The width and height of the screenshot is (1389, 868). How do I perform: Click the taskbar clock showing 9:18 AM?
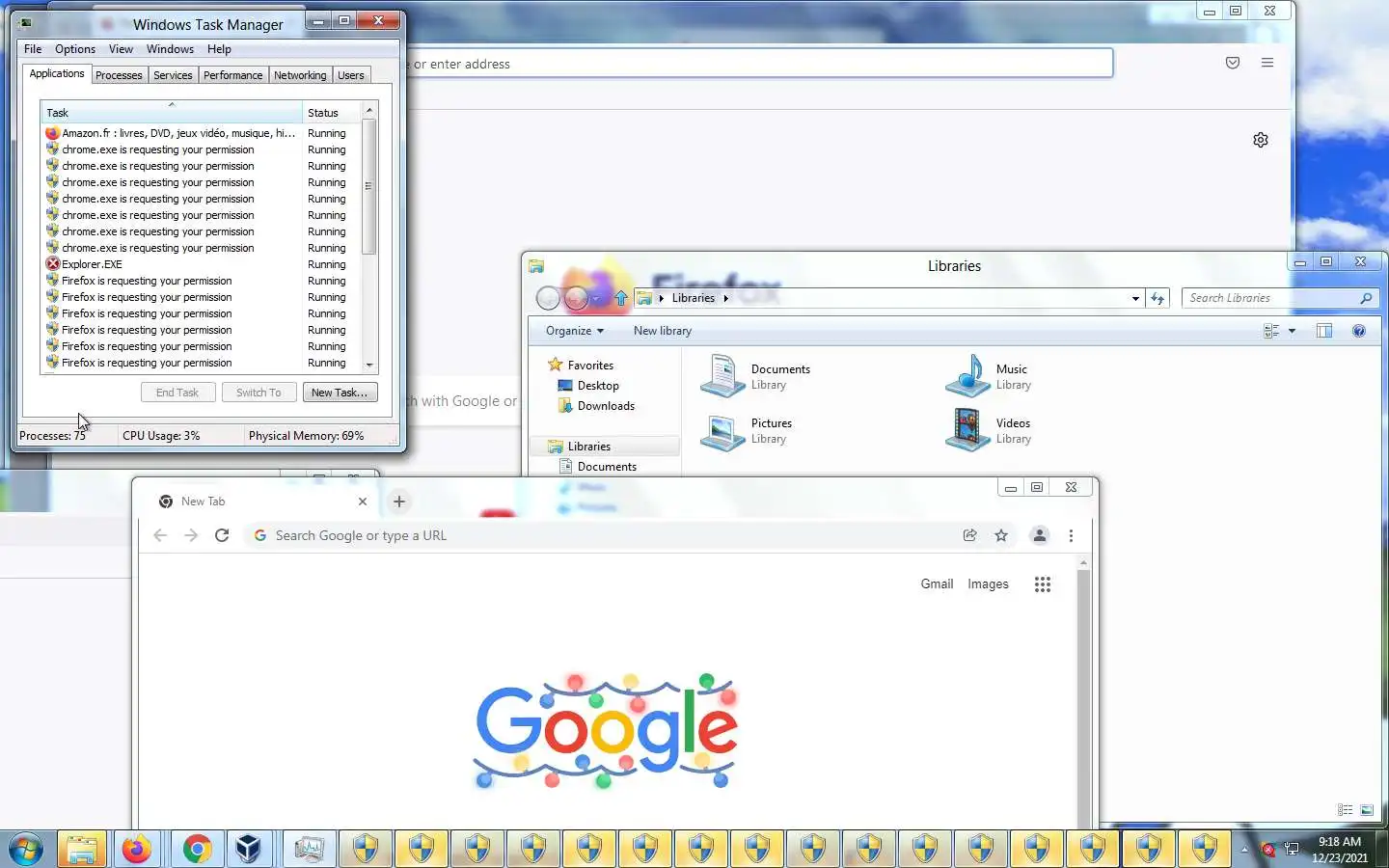[1339, 849]
